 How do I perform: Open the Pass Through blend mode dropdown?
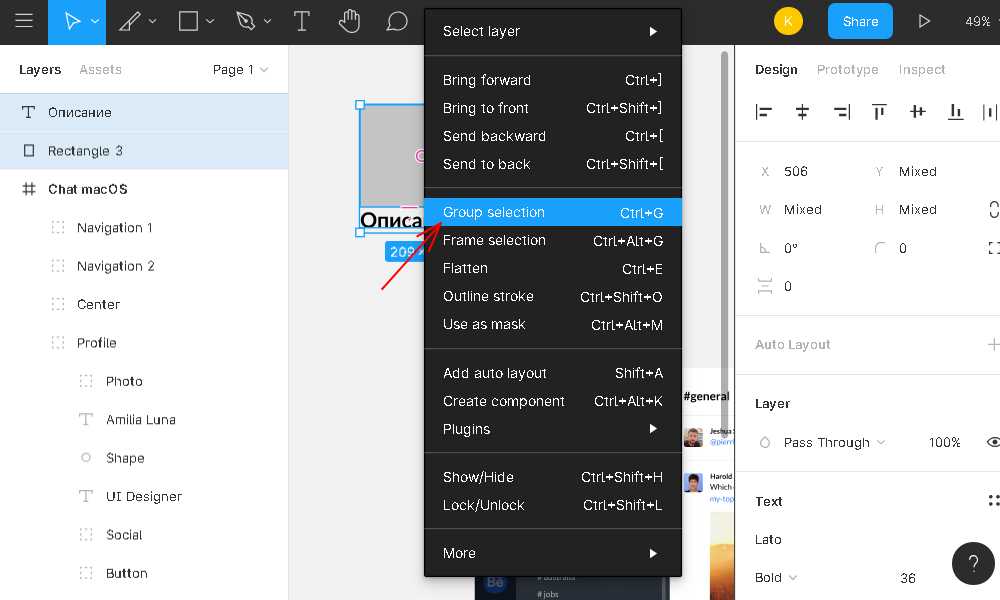[x=835, y=442]
